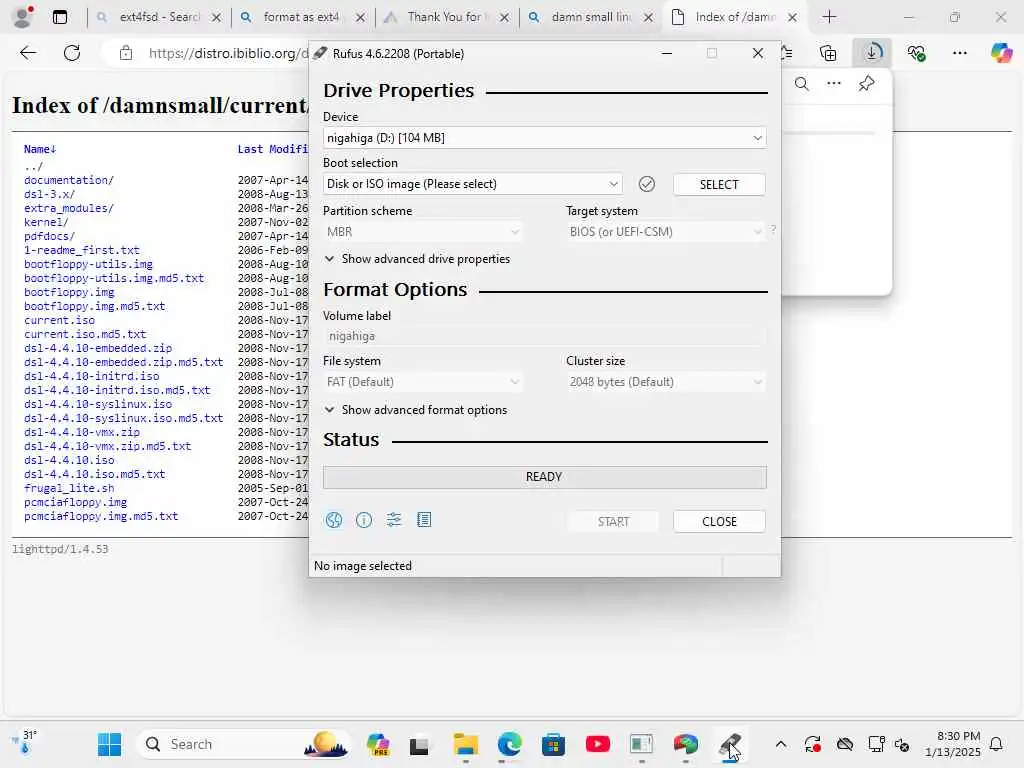This screenshot has height=768, width=1024.
Task: Click the taskbar Search box
Action: pos(243,744)
